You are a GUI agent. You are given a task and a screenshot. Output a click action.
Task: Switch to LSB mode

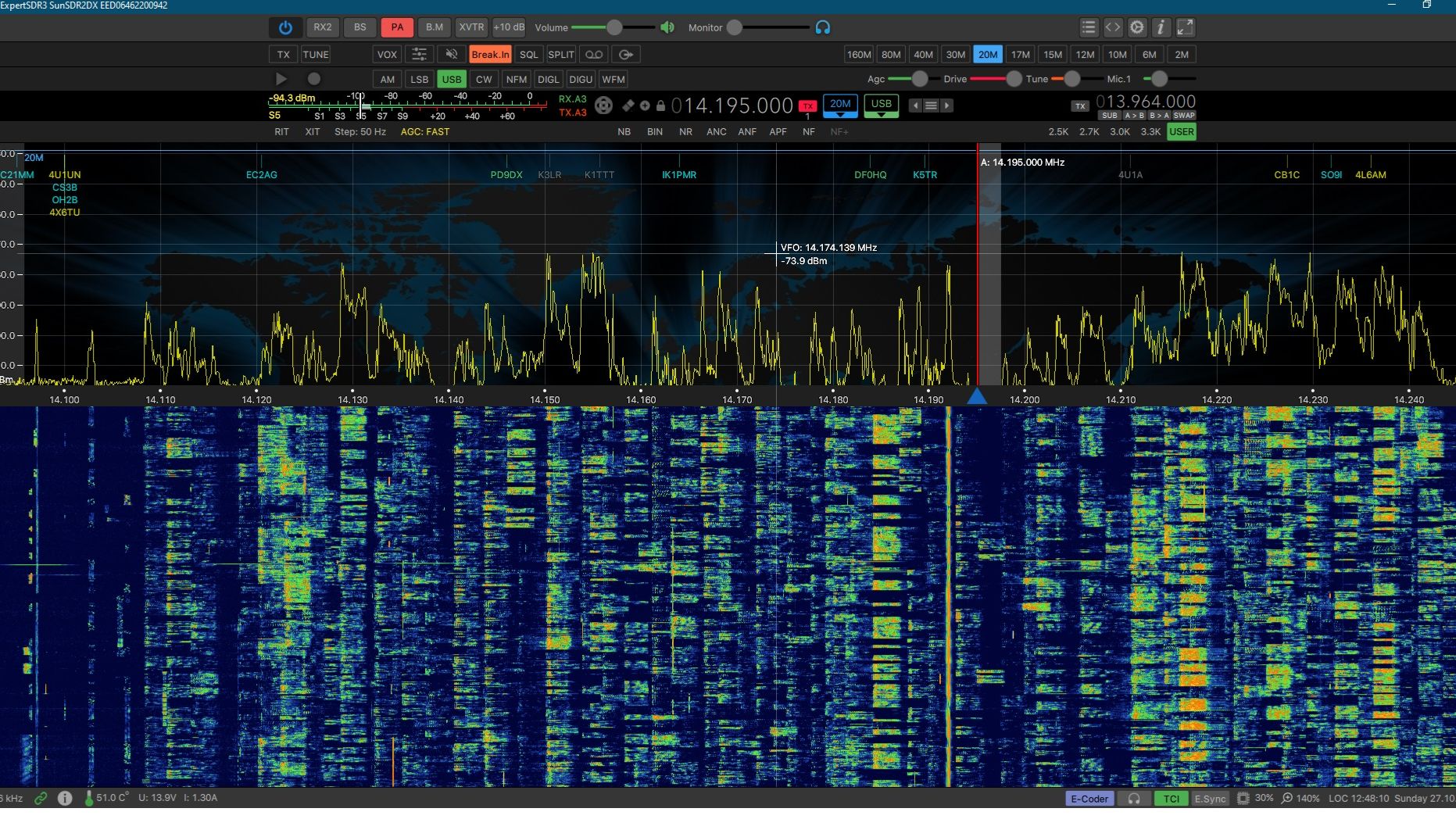pos(420,79)
